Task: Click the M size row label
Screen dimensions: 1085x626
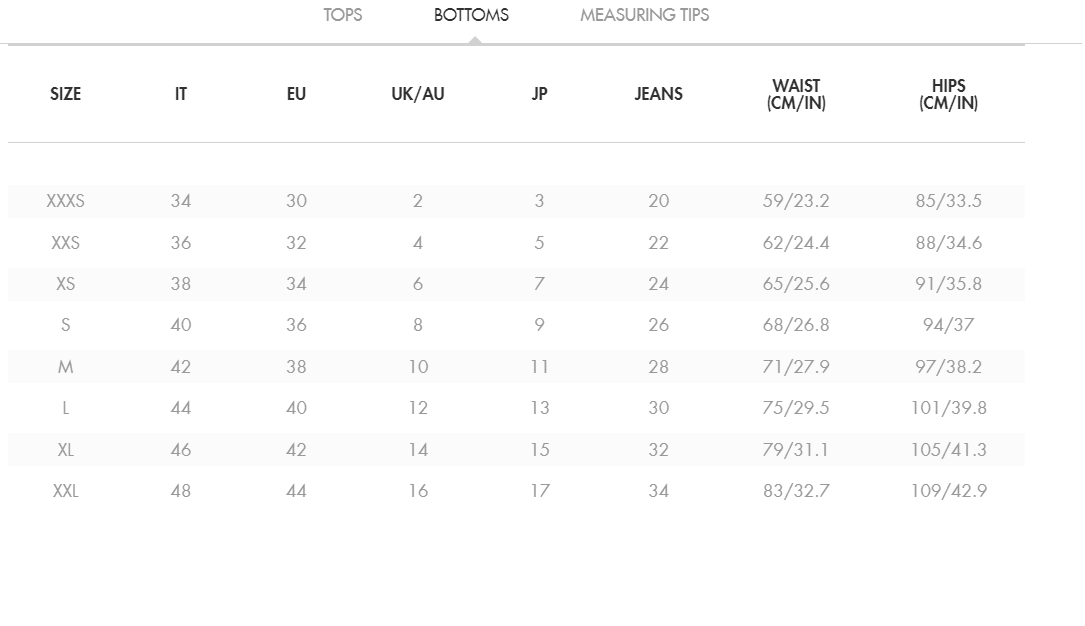Action: 66,367
